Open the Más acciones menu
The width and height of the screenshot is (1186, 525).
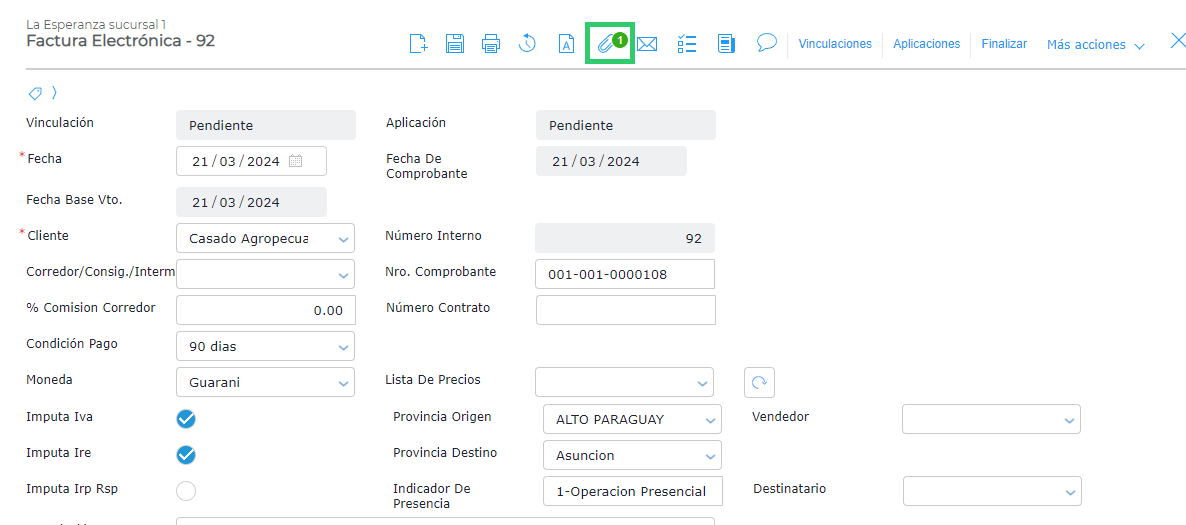click(1095, 45)
